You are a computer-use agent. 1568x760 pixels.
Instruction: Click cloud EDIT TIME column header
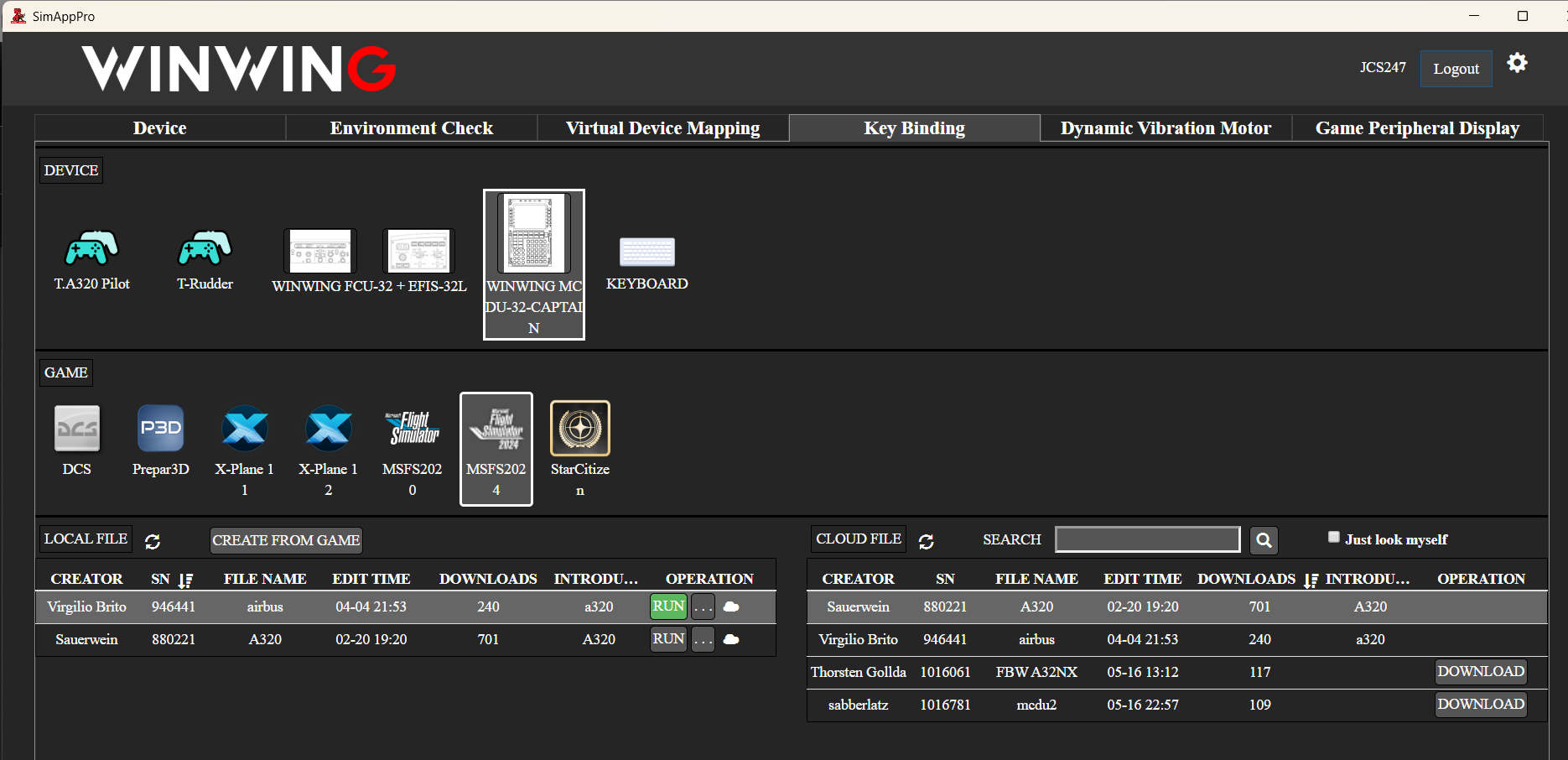1143,579
